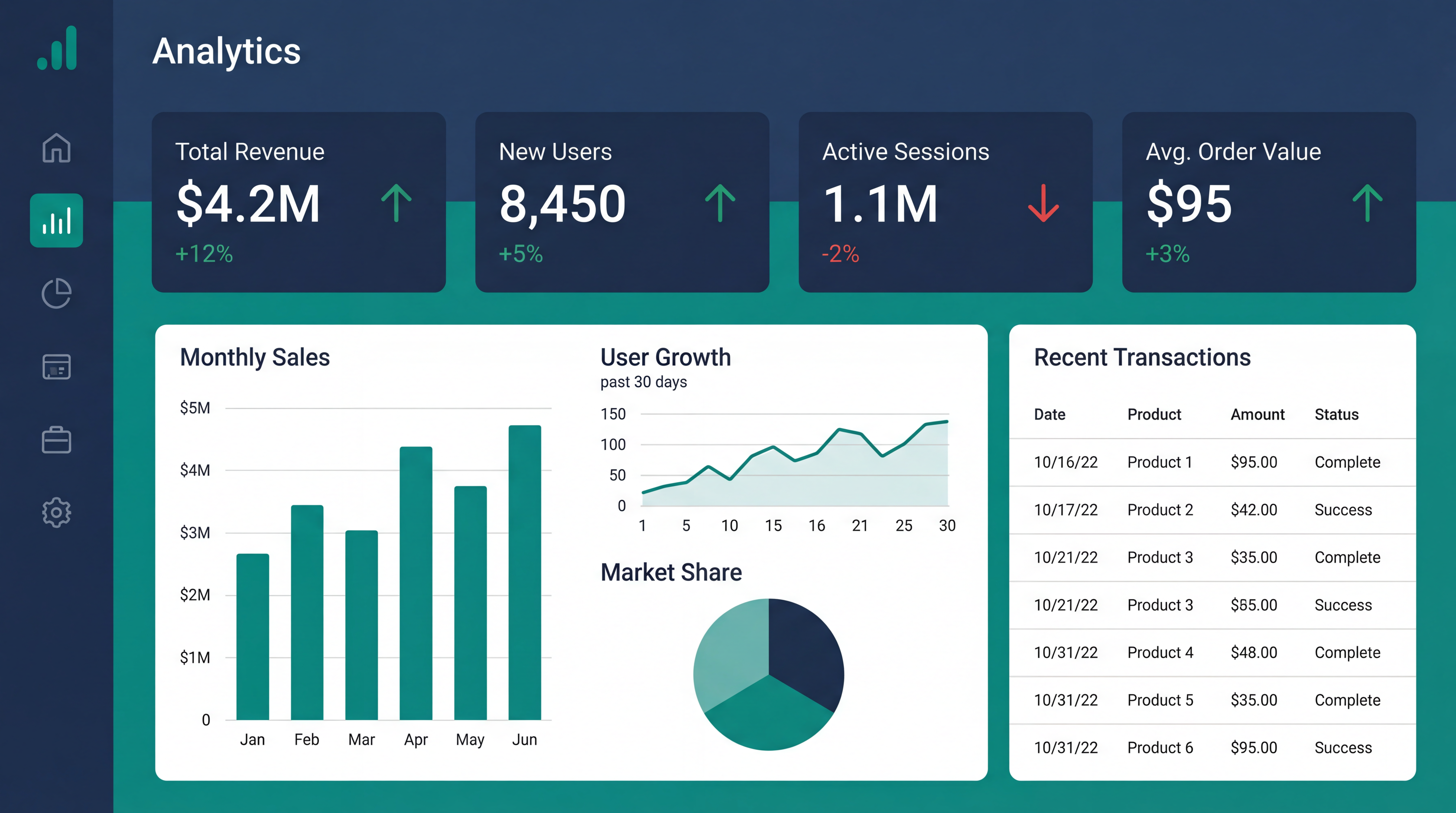Open the Total Revenue $4.2M card
Image resolution: width=1456 pixels, height=813 pixels.
(x=299, y=202)
